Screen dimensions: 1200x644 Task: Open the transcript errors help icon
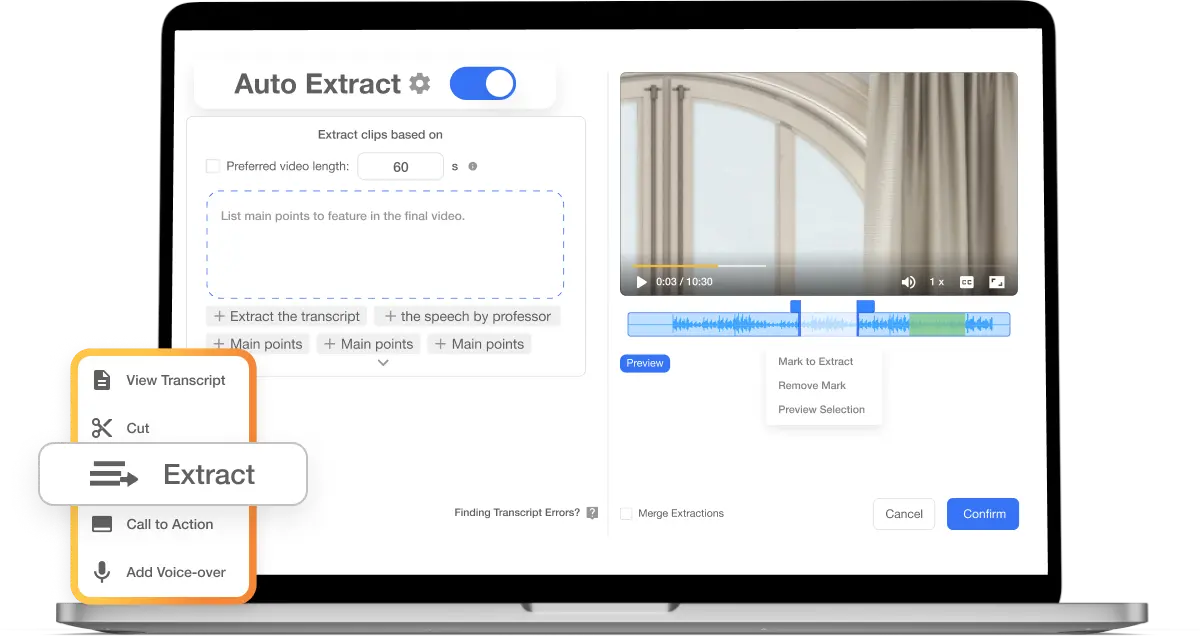pos(592,513)
